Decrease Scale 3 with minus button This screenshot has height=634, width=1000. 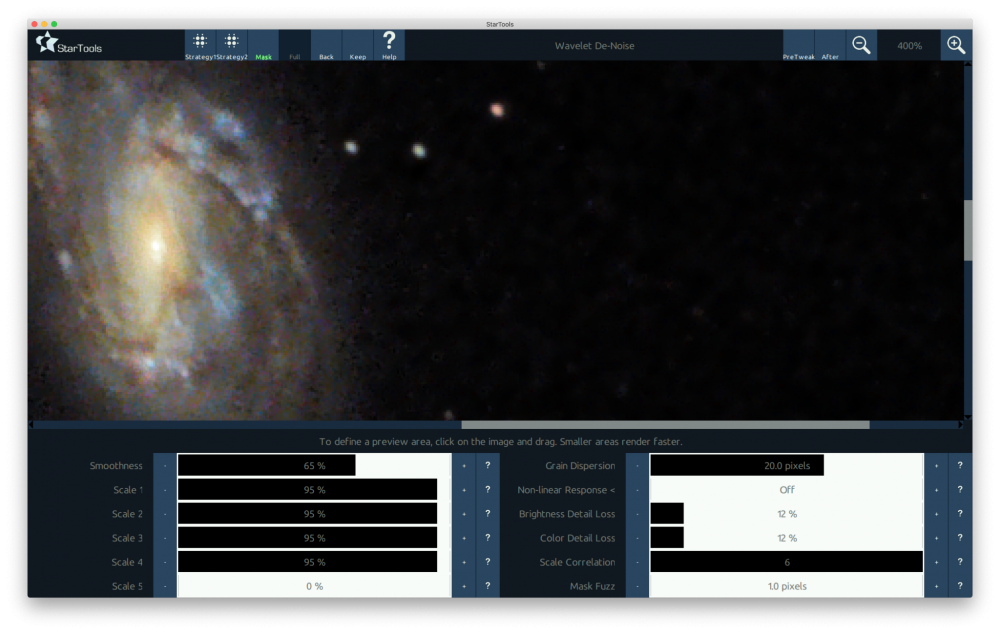coord(165,538)
